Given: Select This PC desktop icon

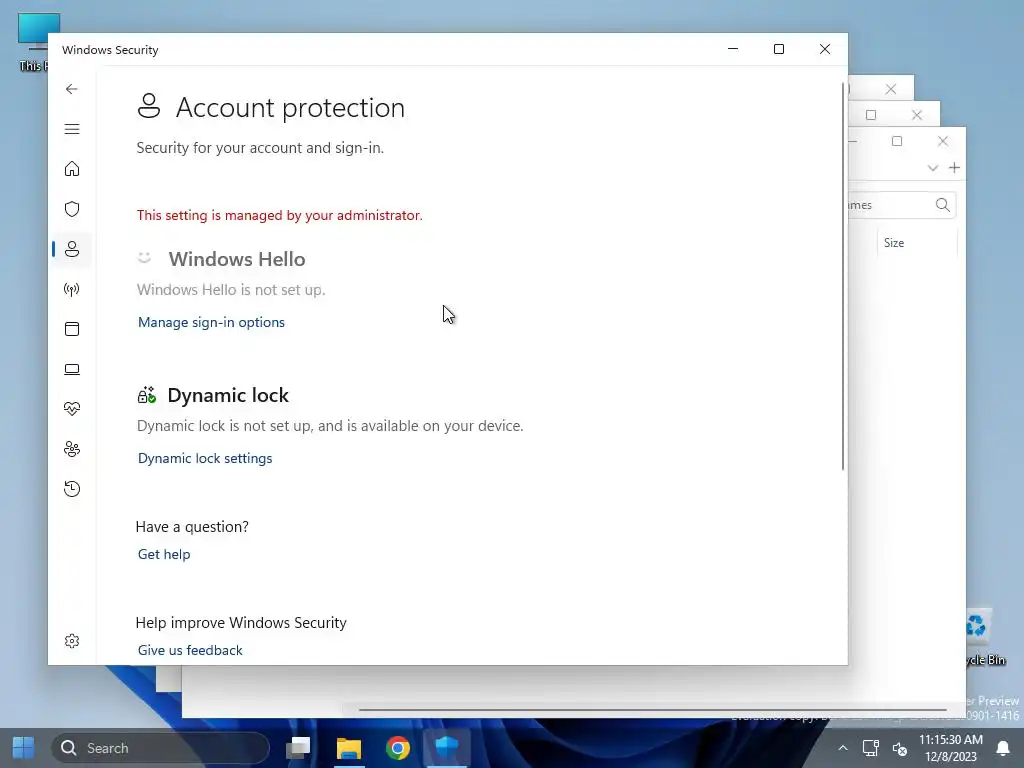Looking at the screenshot, I should (x=33, y=42).
